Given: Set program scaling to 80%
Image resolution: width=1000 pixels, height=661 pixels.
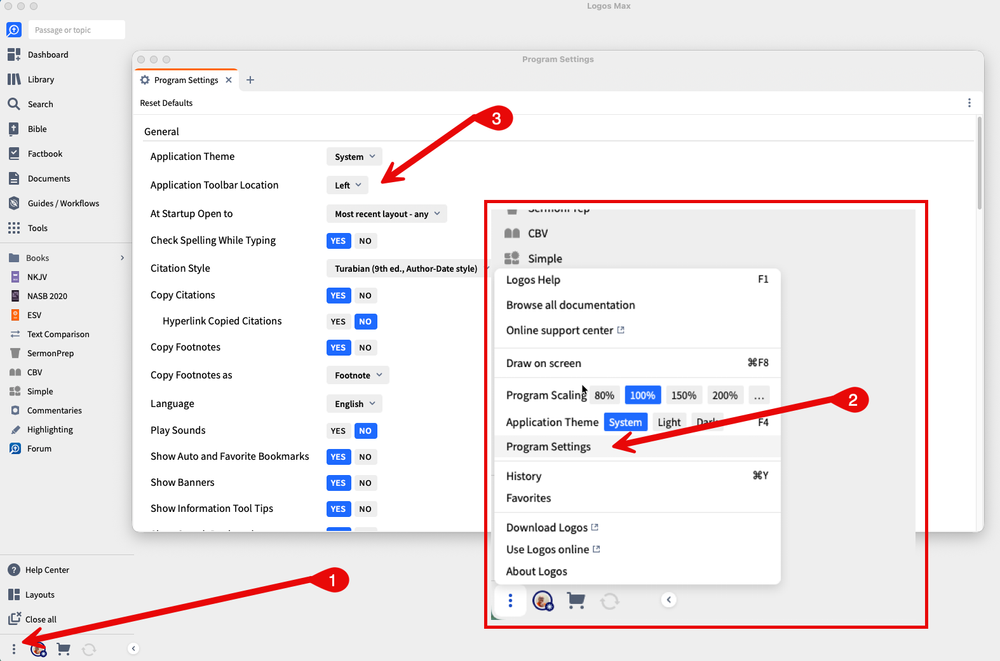Looking at the screenshot, I should pos(604,396).
